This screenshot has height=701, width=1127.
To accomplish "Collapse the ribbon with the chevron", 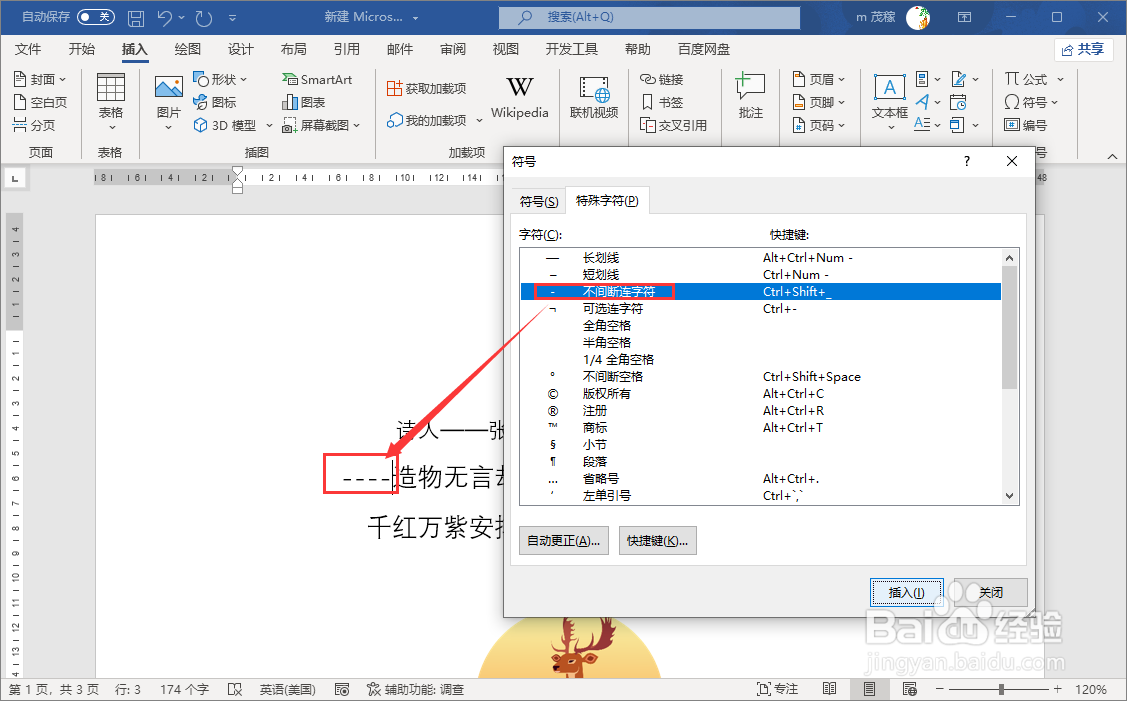I will tap(1112, 157).
